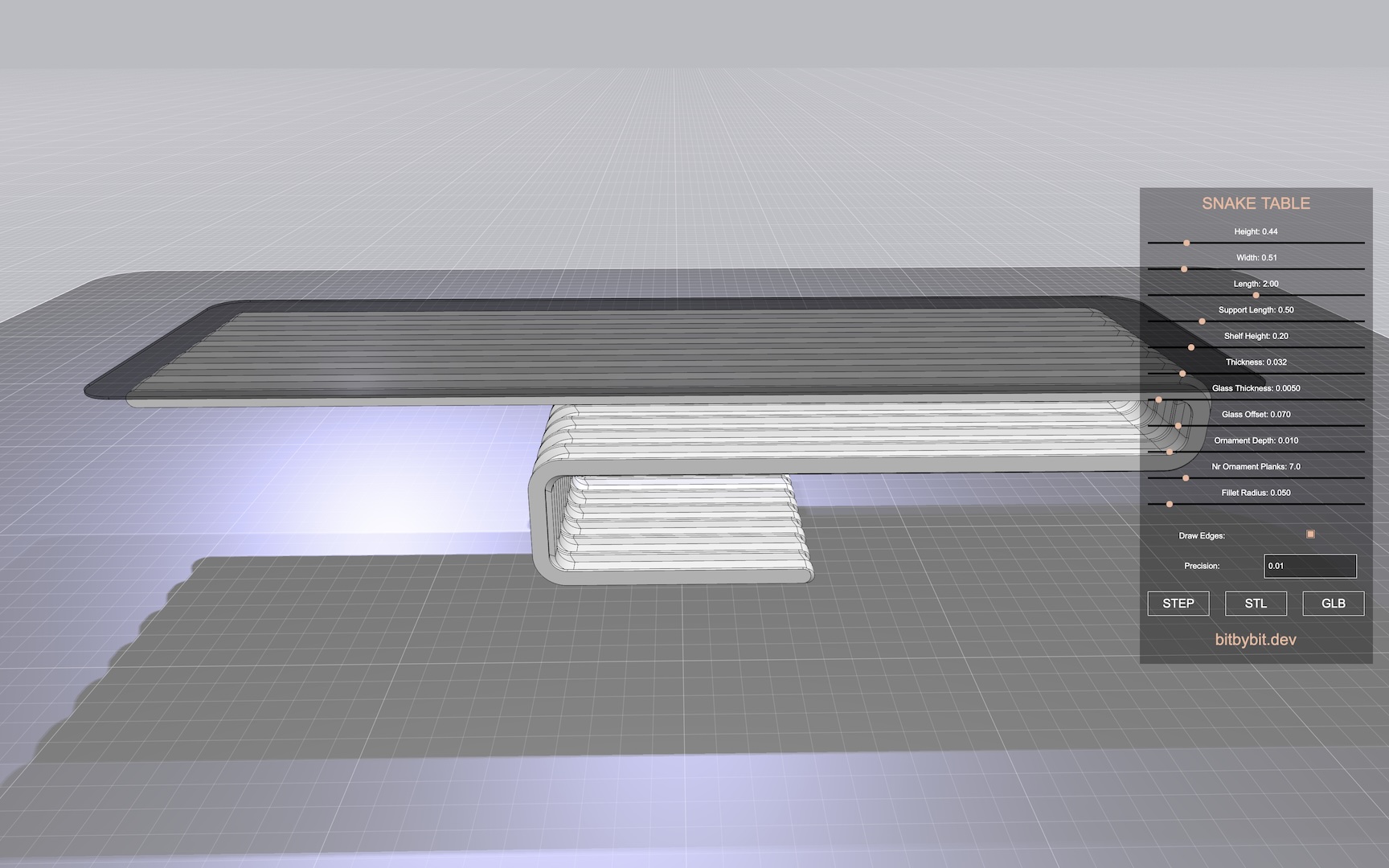This screenshot has width=1389, height=868.
Task: Export model with GLB button
Action: click(x=1334, y=604)
